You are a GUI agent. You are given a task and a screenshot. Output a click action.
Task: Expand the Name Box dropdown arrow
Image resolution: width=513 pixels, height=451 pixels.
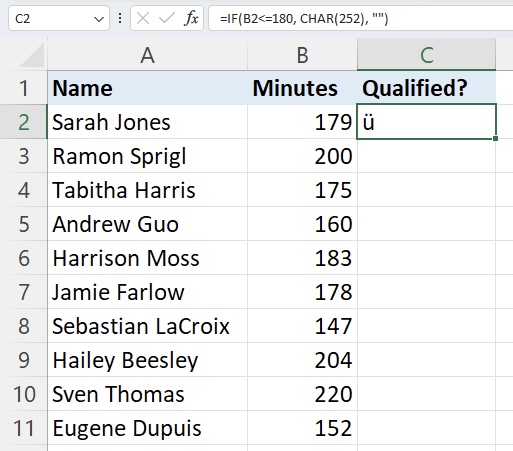pyautogui.click(x=99, y=19)
